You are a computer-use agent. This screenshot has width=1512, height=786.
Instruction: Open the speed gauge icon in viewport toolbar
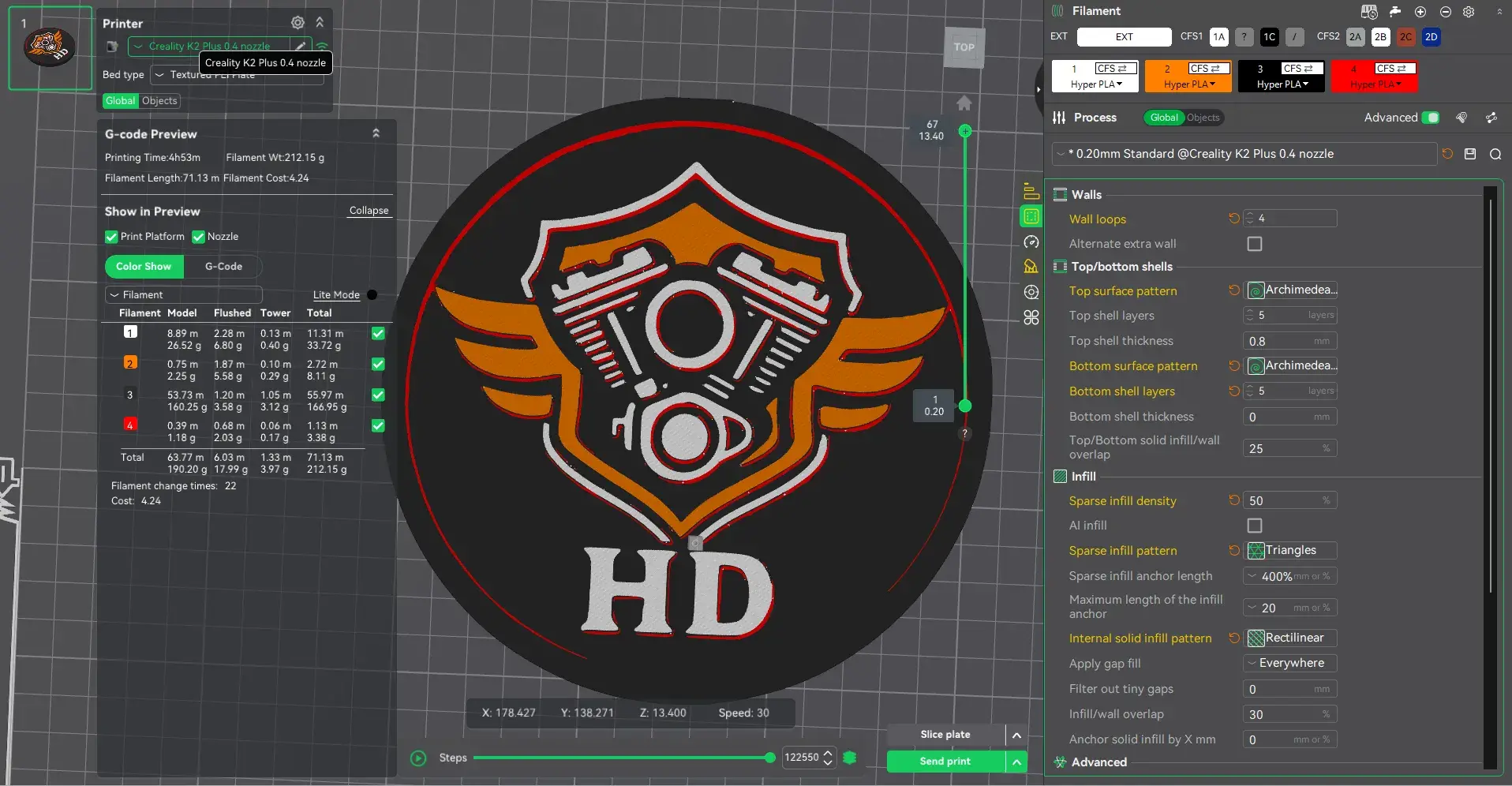tap(1031, 241)
